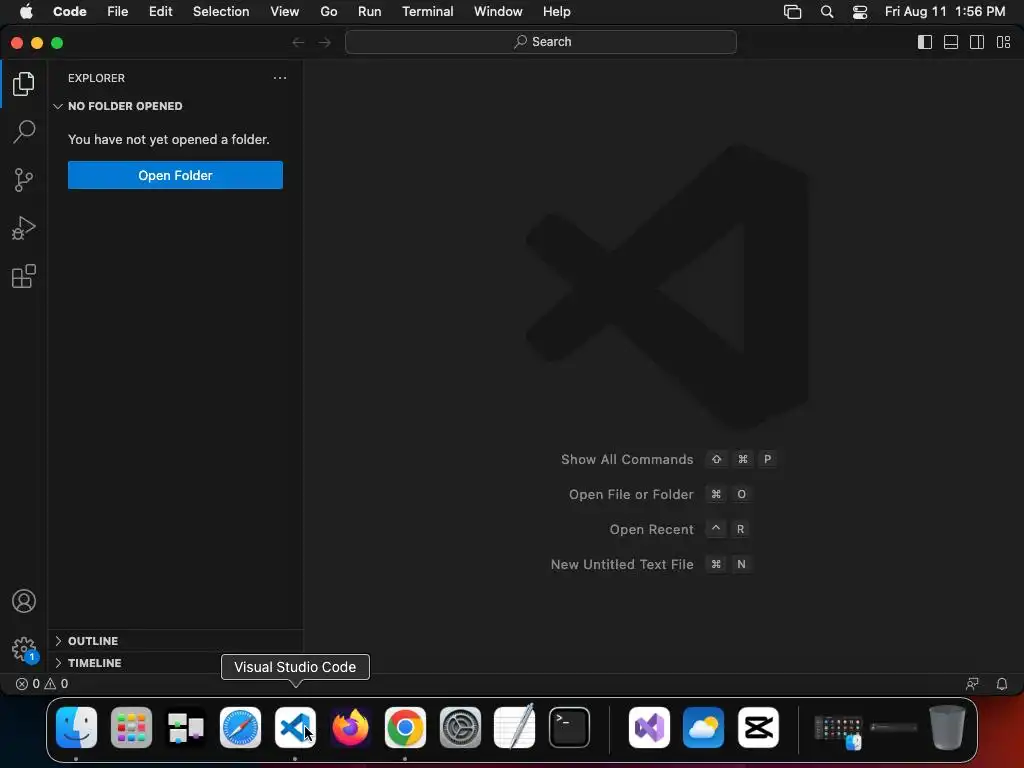Click the errors and warnings status indicator
This screenshot has height=768, width=1024.
point(42,684)
